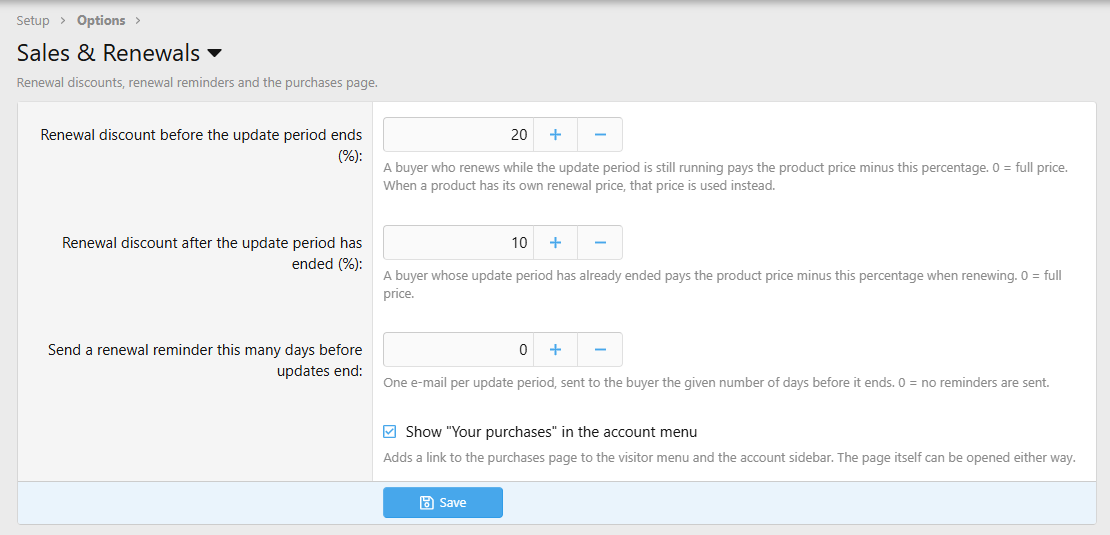Save the Sales & Renewals options
The image size is (1110, 535).
point(443,502)
